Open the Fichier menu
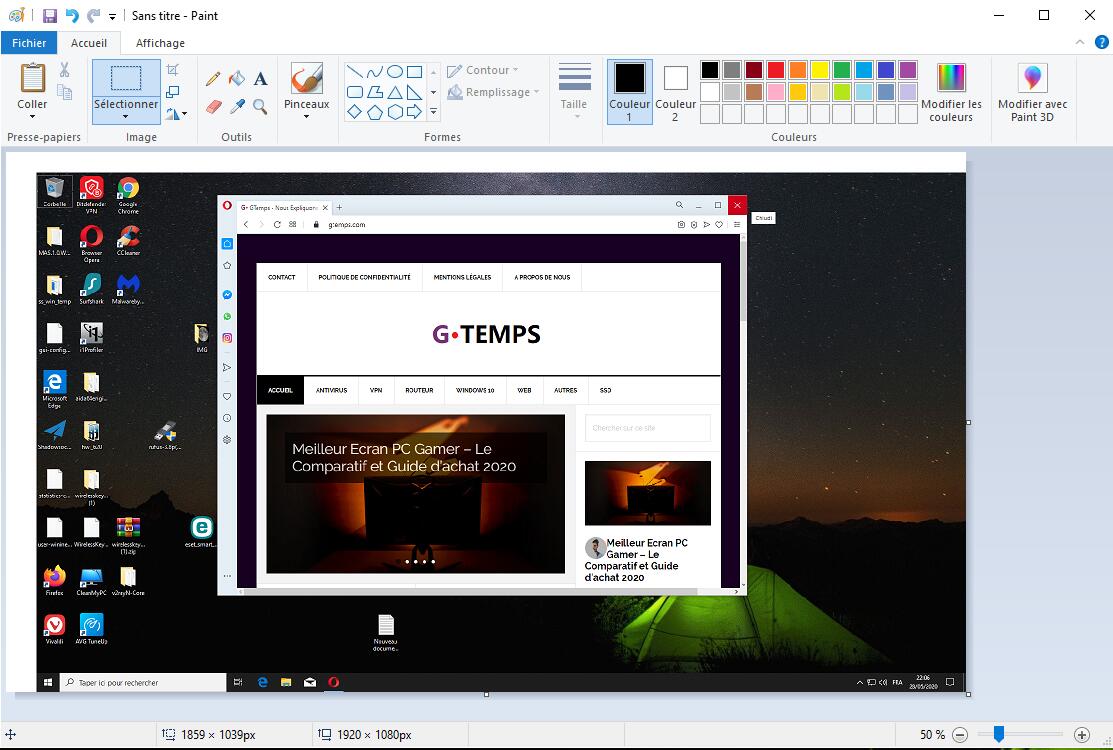The width and height of the screenshot is (1113, 750). pos(29,43)
